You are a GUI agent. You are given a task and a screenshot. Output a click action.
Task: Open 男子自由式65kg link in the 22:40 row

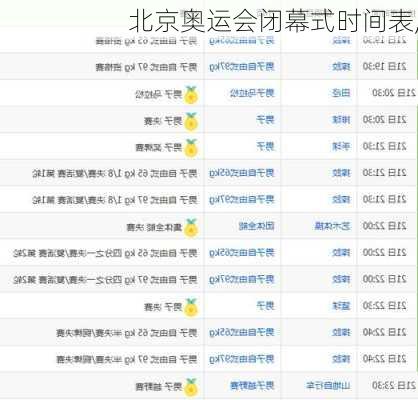(242, 332)
